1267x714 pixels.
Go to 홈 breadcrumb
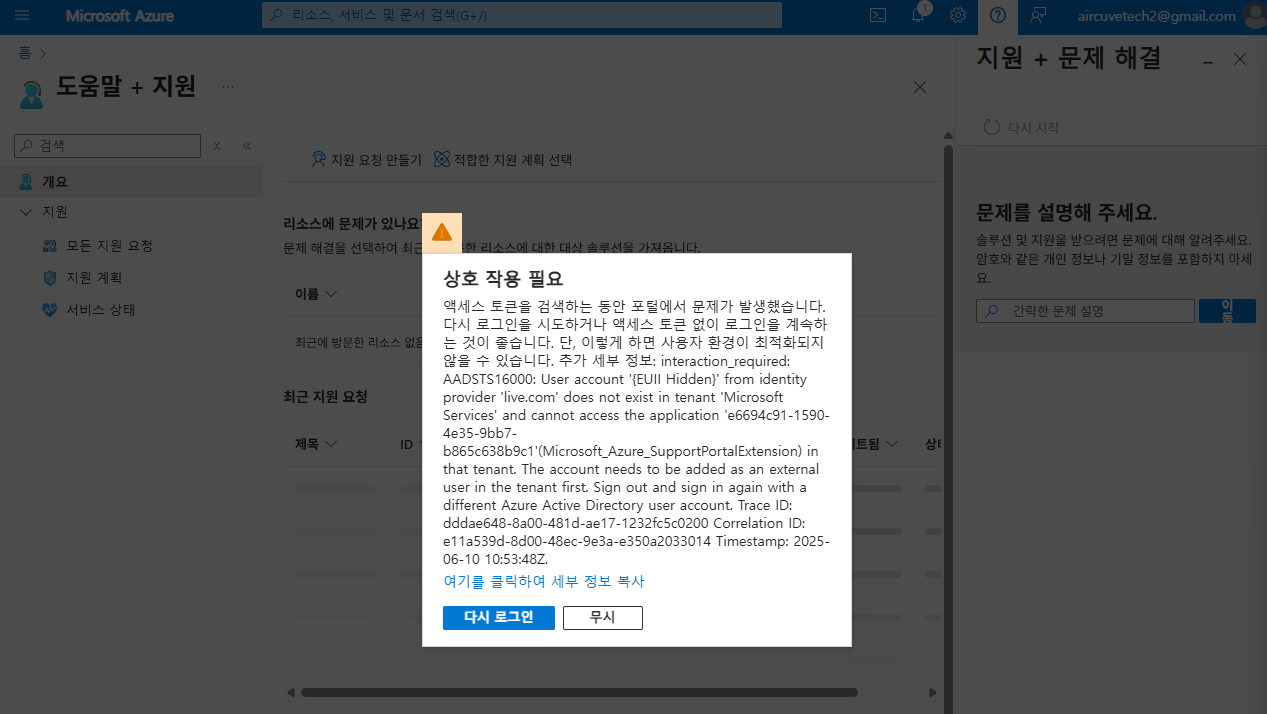25,52
